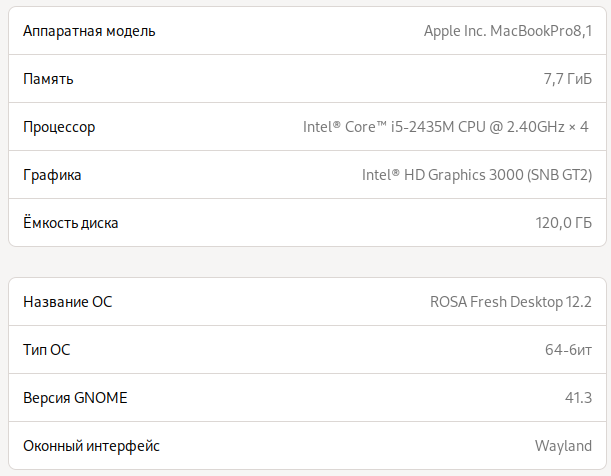This screenshot has width=611, height=476.
Task: Click the Название ОС label
Action: coord(68,302)
